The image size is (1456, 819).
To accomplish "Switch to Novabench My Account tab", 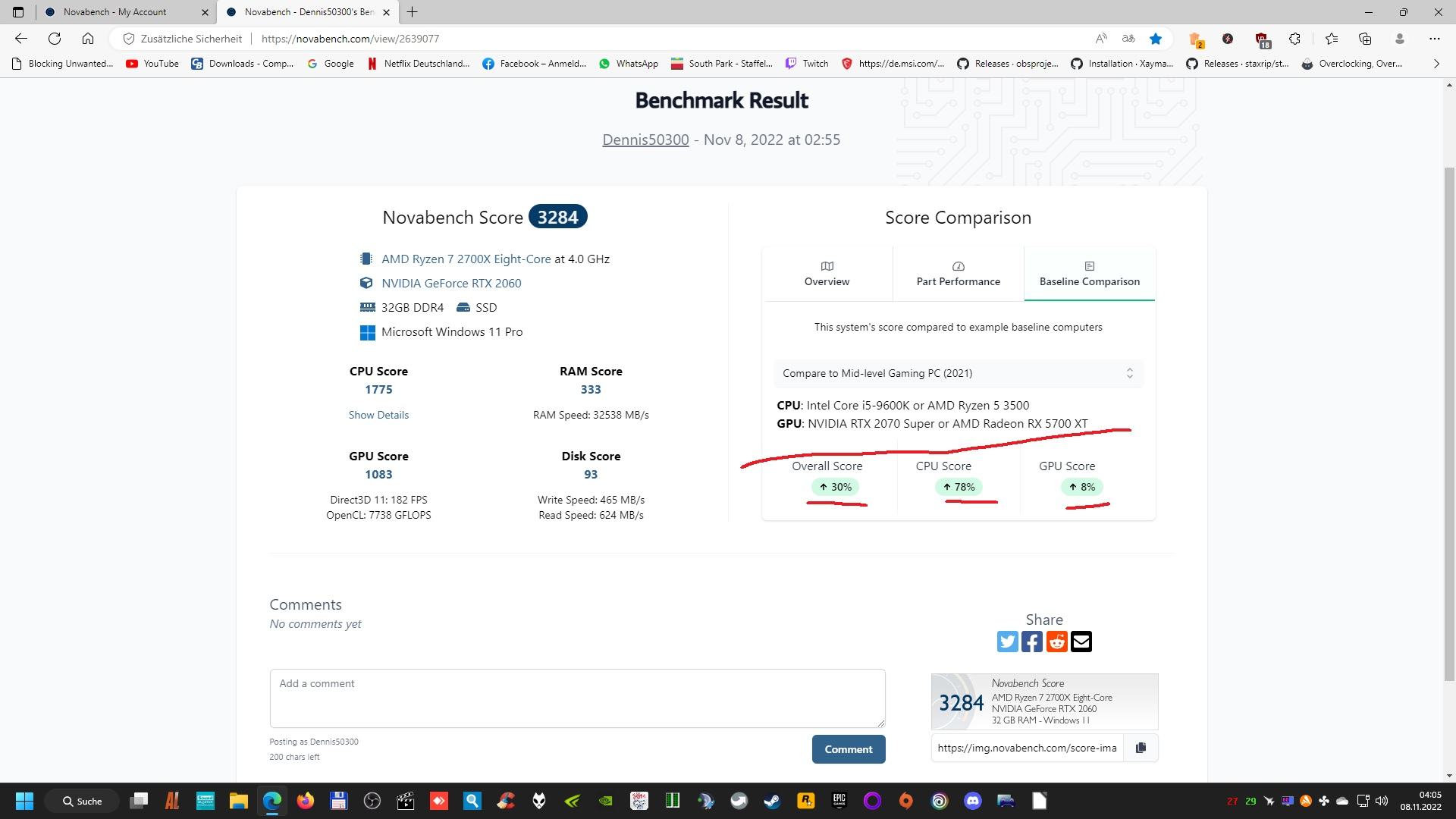I will (x=115, y=12).
